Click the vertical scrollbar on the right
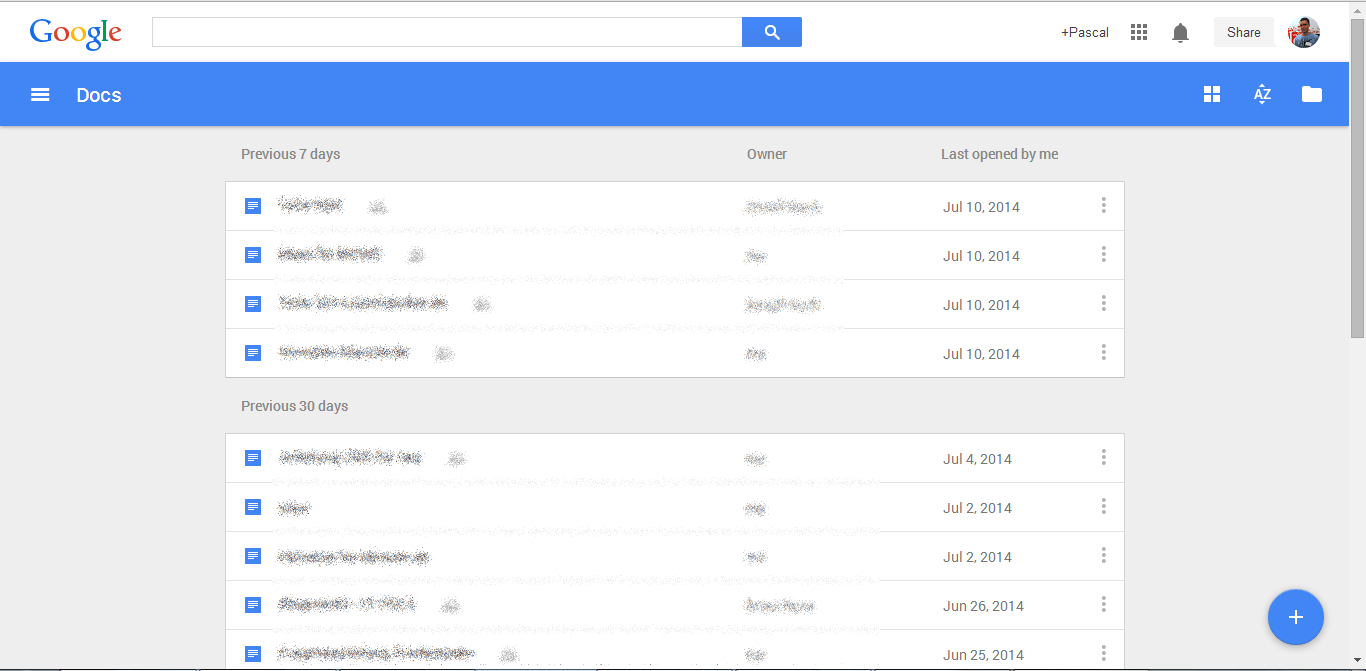Screen dimensions: 1366x671 click(x=1357, y=180)
